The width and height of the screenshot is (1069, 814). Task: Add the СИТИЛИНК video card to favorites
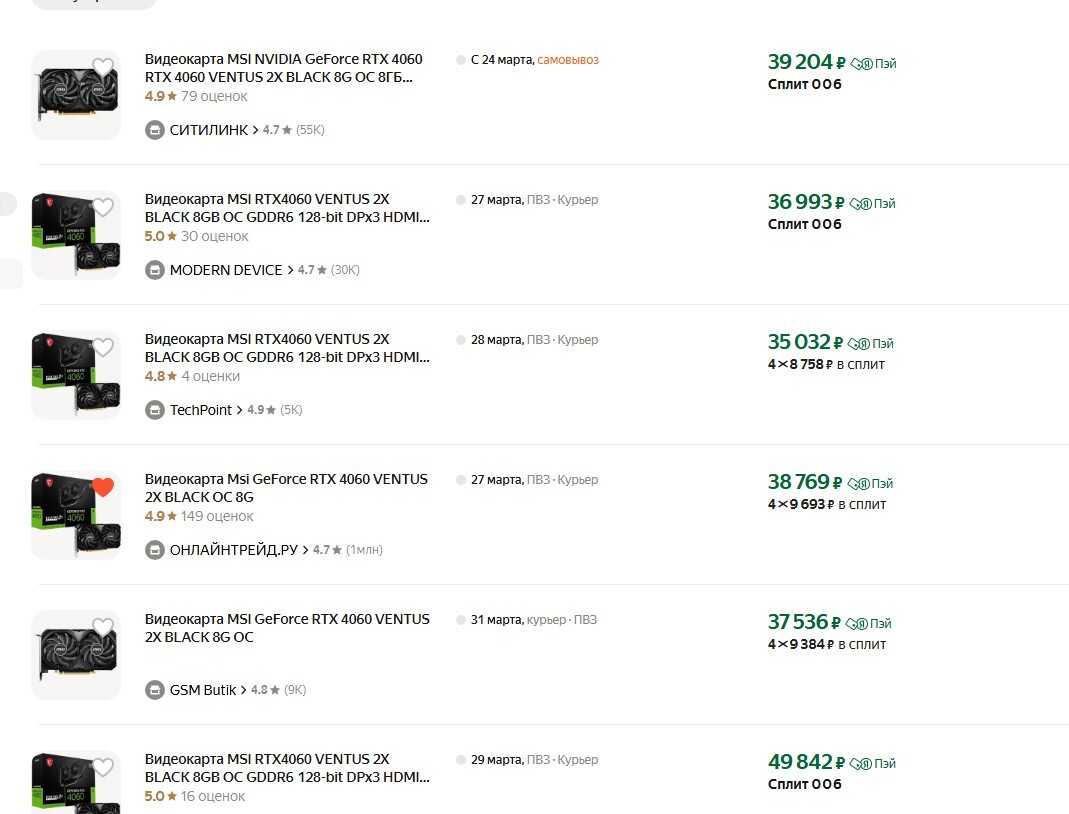click(102, 68)
